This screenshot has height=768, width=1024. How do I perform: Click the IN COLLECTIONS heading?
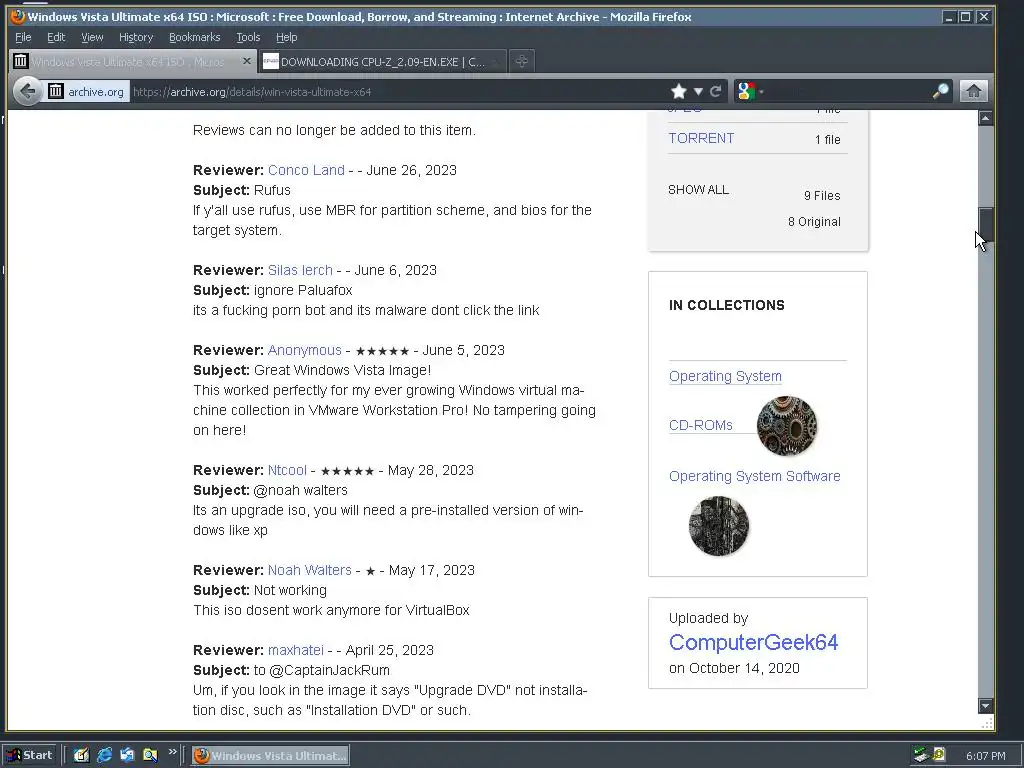click(x=727, y=305)
